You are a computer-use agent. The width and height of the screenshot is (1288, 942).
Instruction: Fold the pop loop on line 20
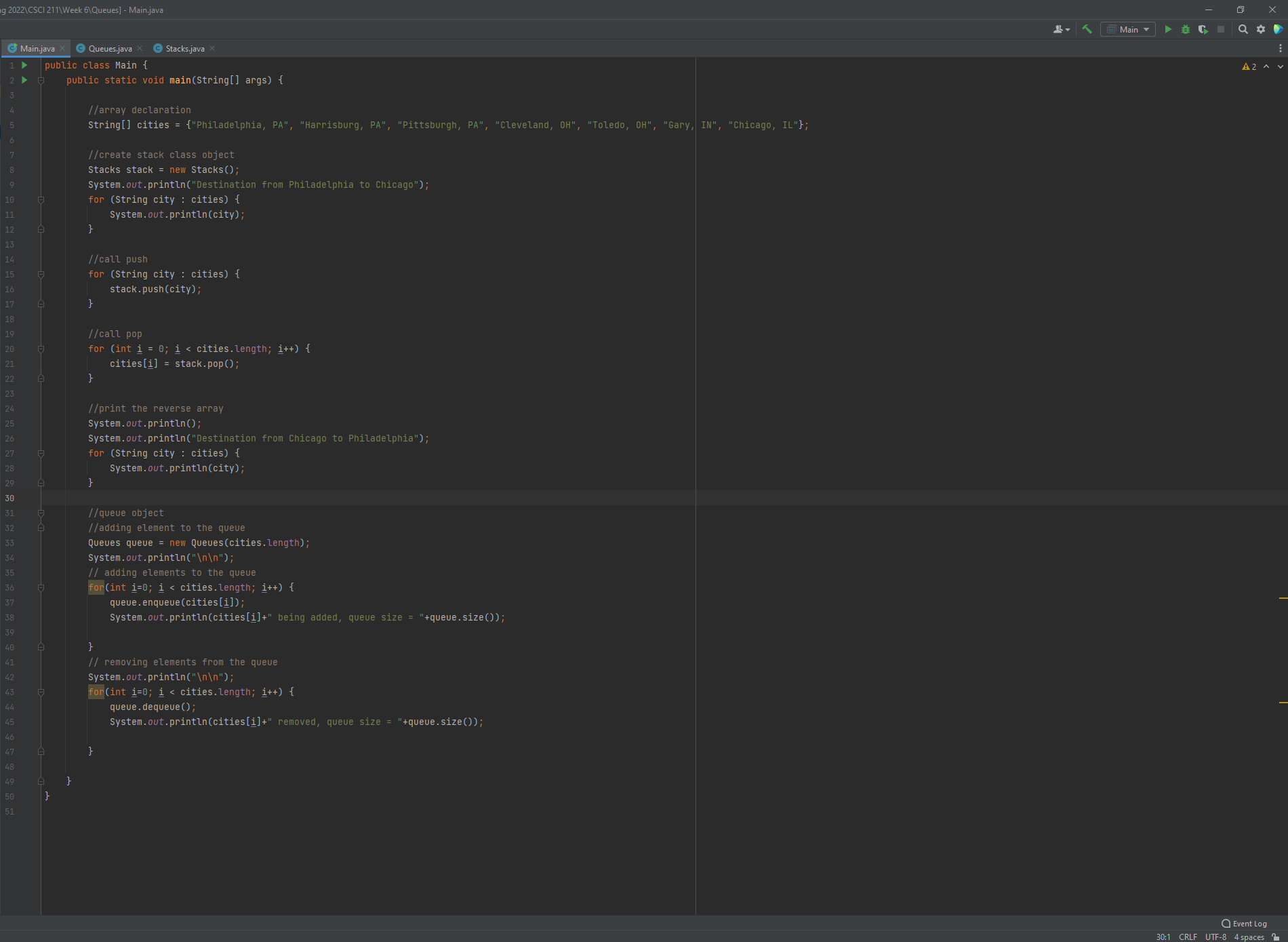(41, 349)
